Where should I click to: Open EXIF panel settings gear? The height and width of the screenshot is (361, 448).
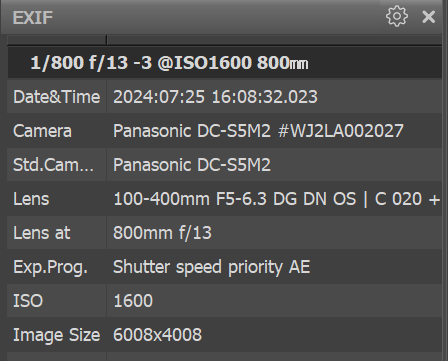click(397, 16)
